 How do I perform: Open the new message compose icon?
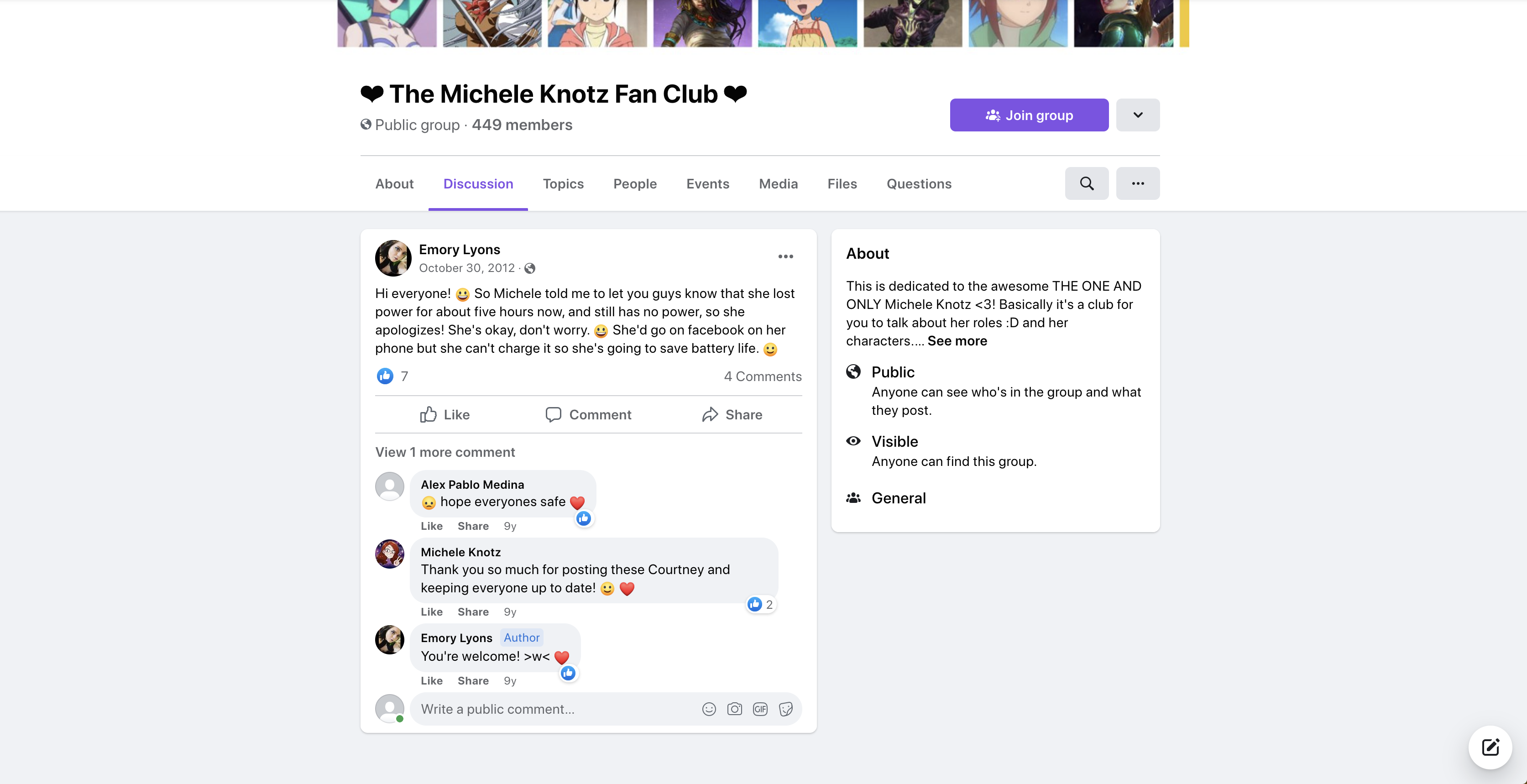pyautogui.click(x=1490, y=747)
